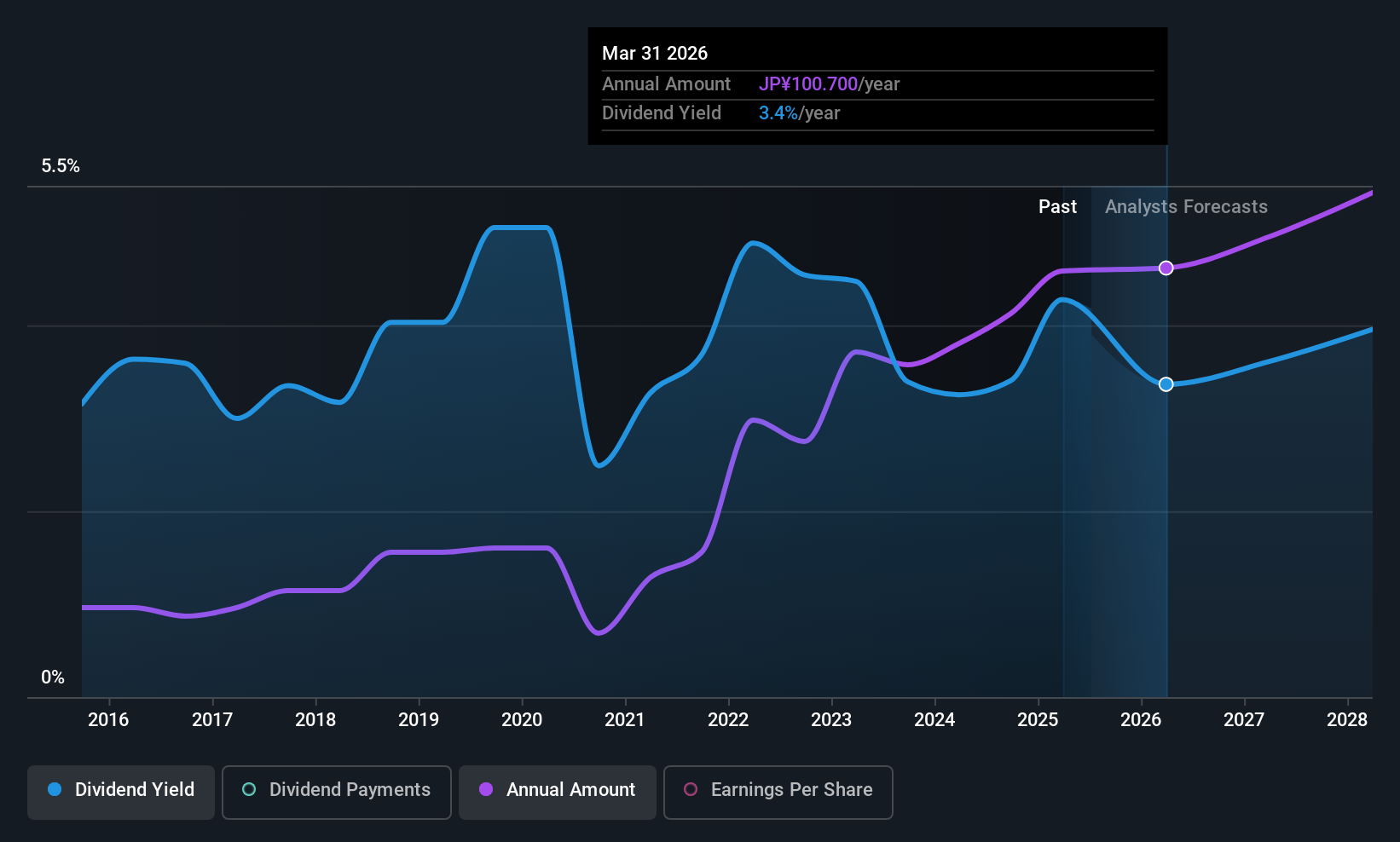Click the 2028 x-axis label
Viewport: 1400px width, 842px height.
1347,720
